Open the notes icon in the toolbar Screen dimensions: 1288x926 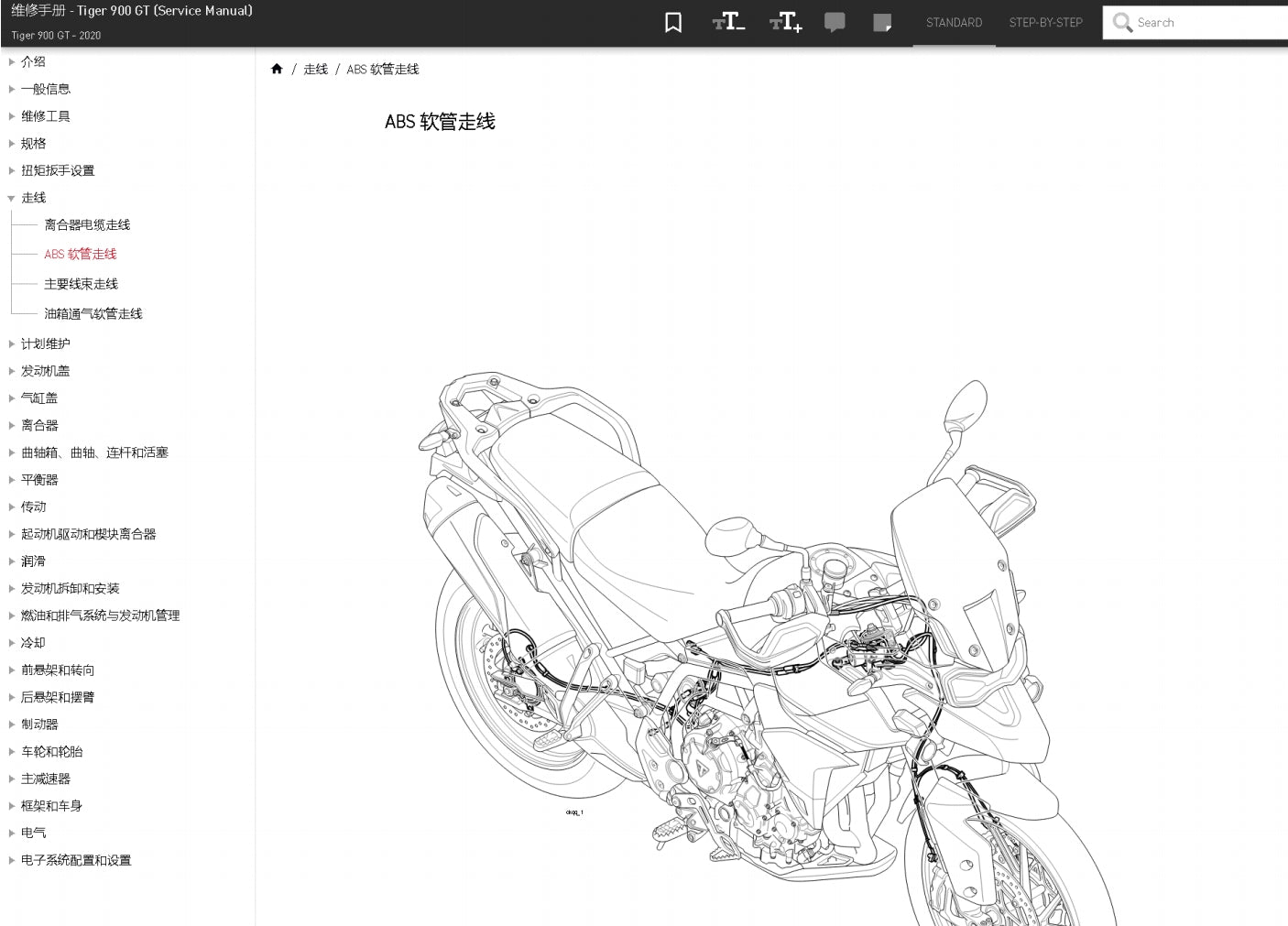click(882, 22)
